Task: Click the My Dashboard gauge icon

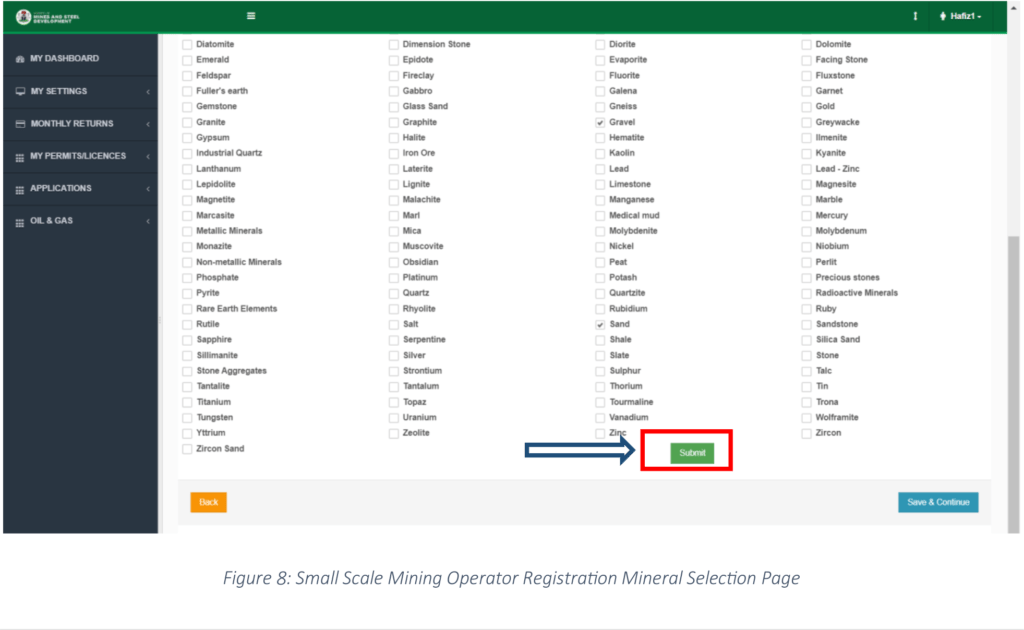Action: 21,59
